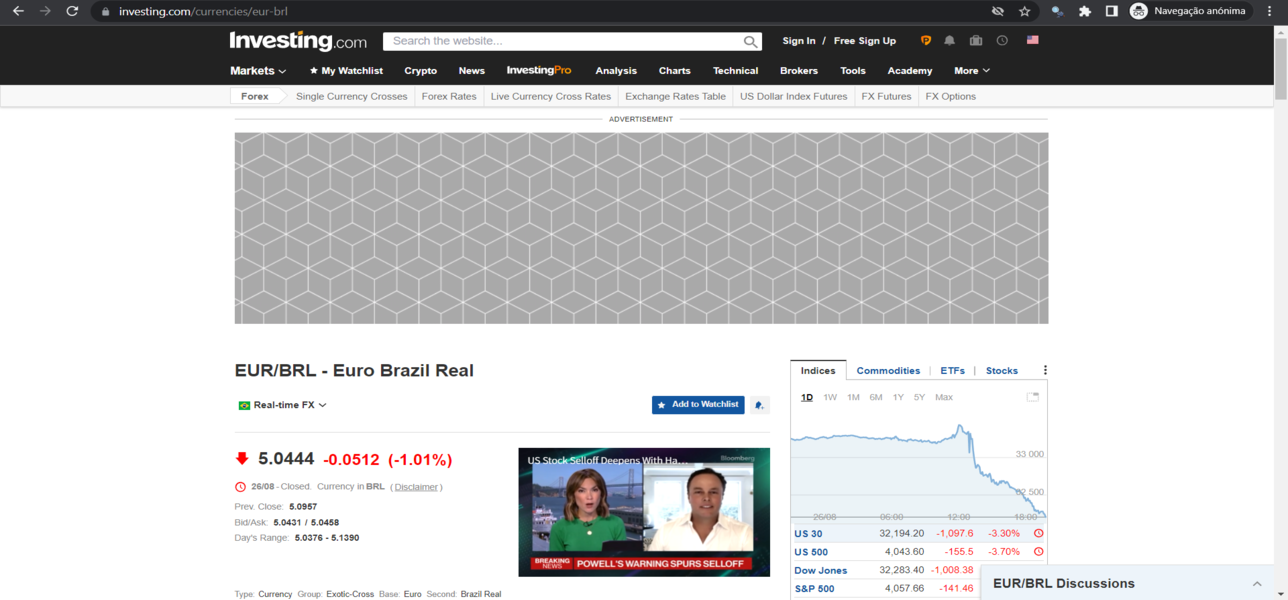Open Single Currency Crosses submenu link
The image size is (1288, 600).
pos(352,97)
